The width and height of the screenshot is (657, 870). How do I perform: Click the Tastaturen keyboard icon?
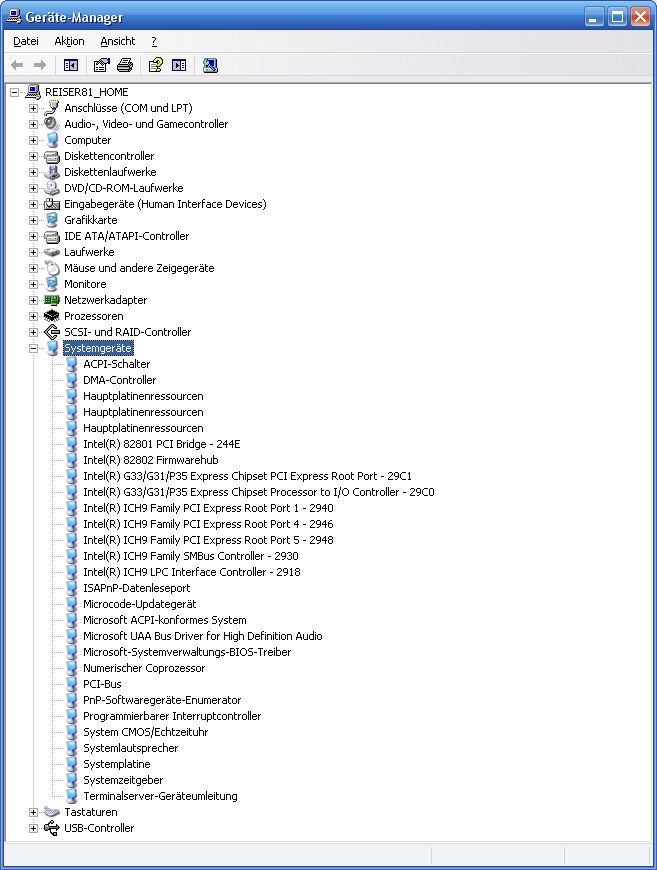(x=52, y=812)
